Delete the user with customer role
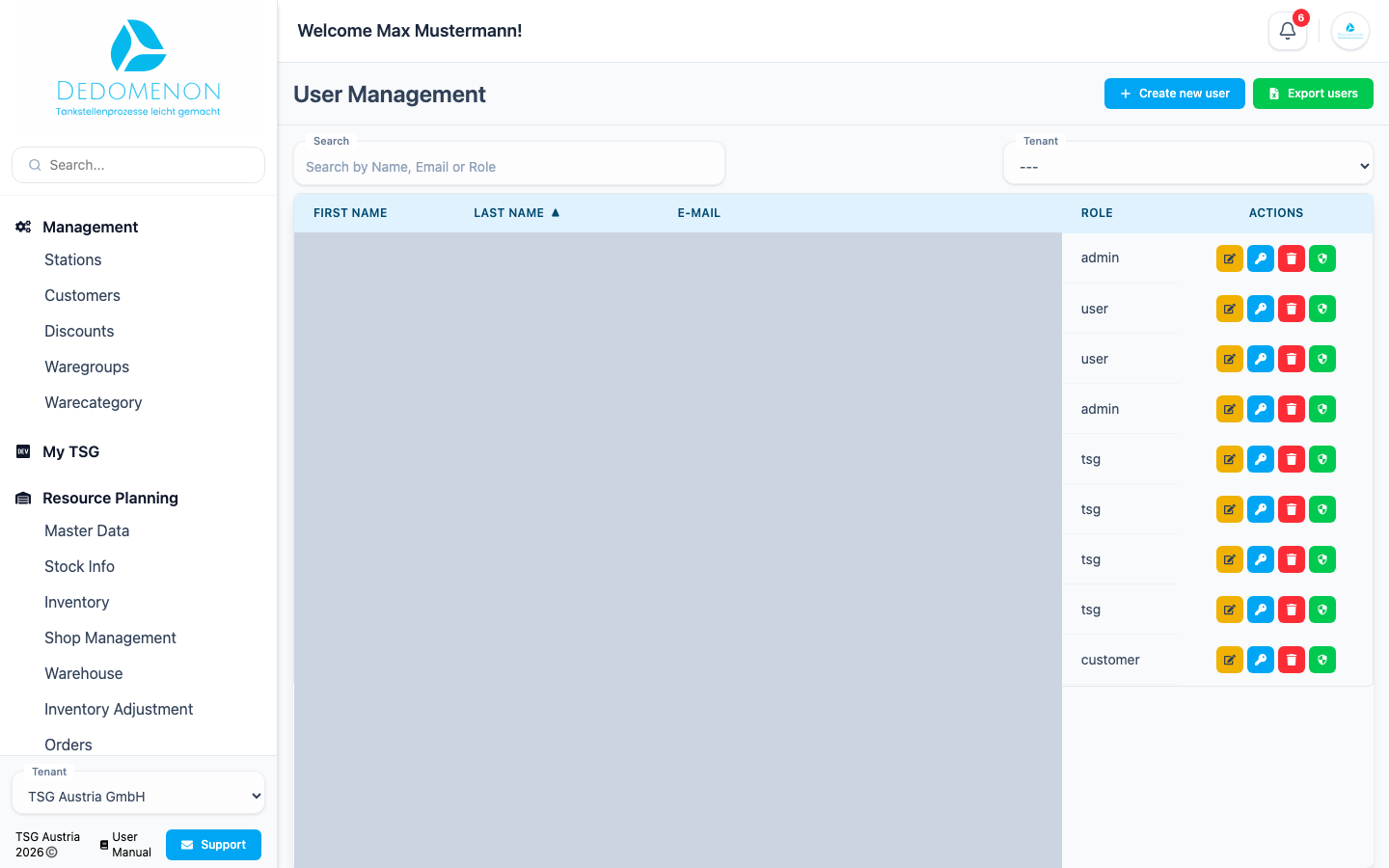Viewport: 1389px width, 868px height. [x=1291, y=660]
